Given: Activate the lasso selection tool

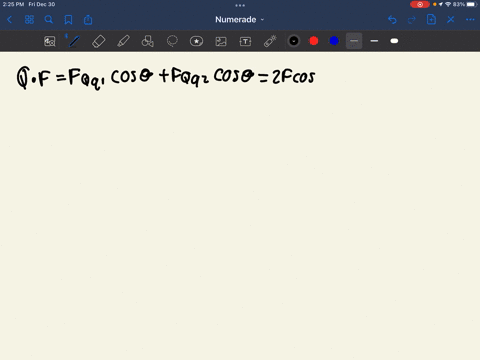Looking at the screenshot, I should [172, 41].
